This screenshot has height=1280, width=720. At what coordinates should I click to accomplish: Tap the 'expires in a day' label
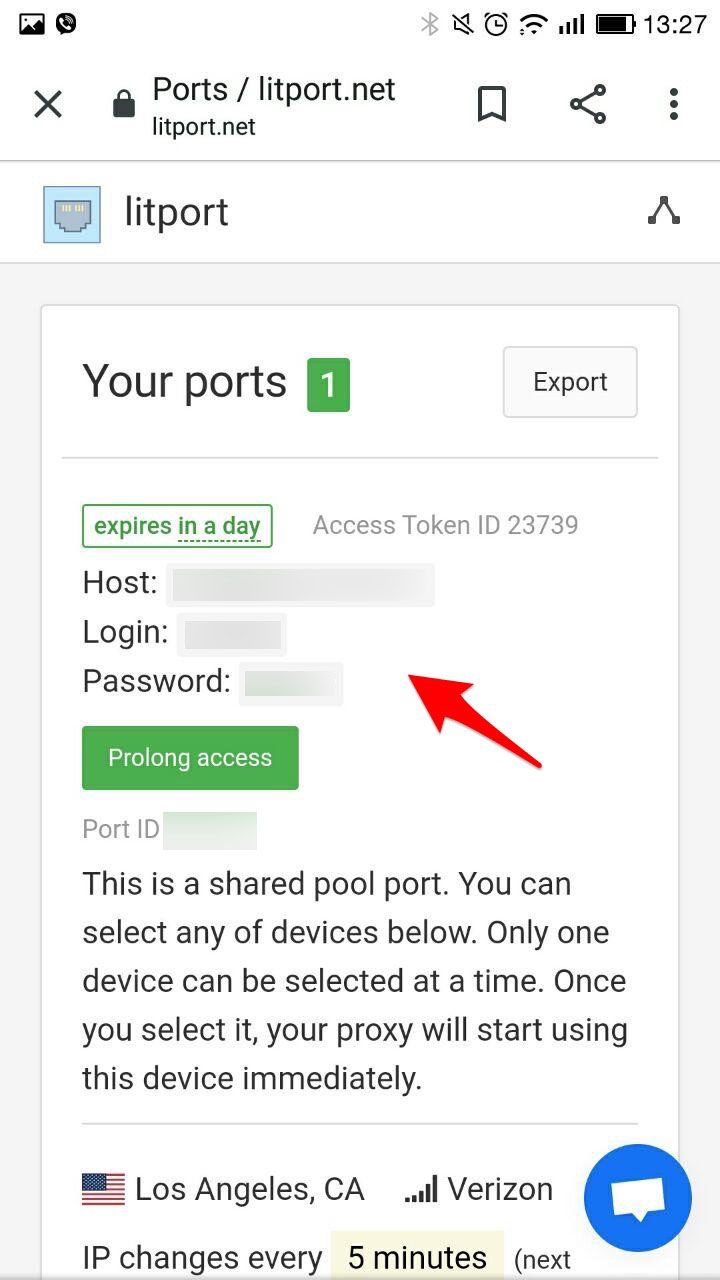[177, 526]
